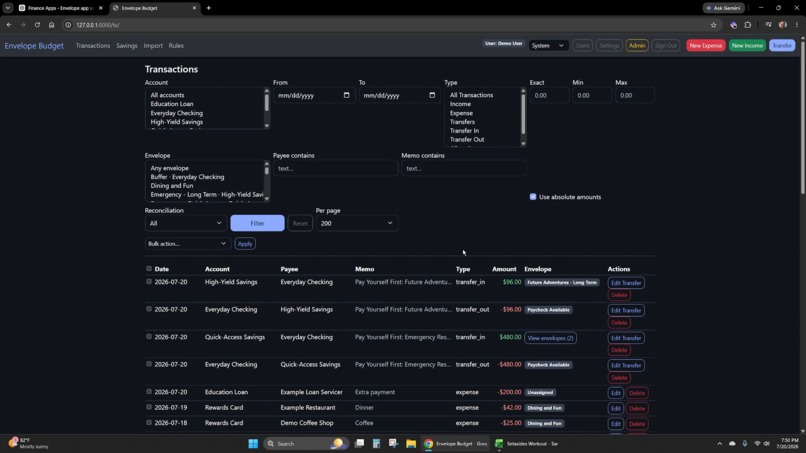
Task: Open the System theme dropdown
Action: tap(548, 45)
